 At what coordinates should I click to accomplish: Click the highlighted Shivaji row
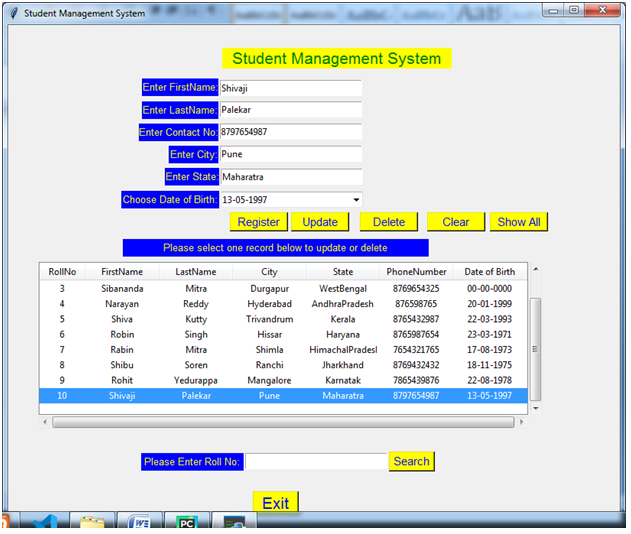[x=283, y=396]
